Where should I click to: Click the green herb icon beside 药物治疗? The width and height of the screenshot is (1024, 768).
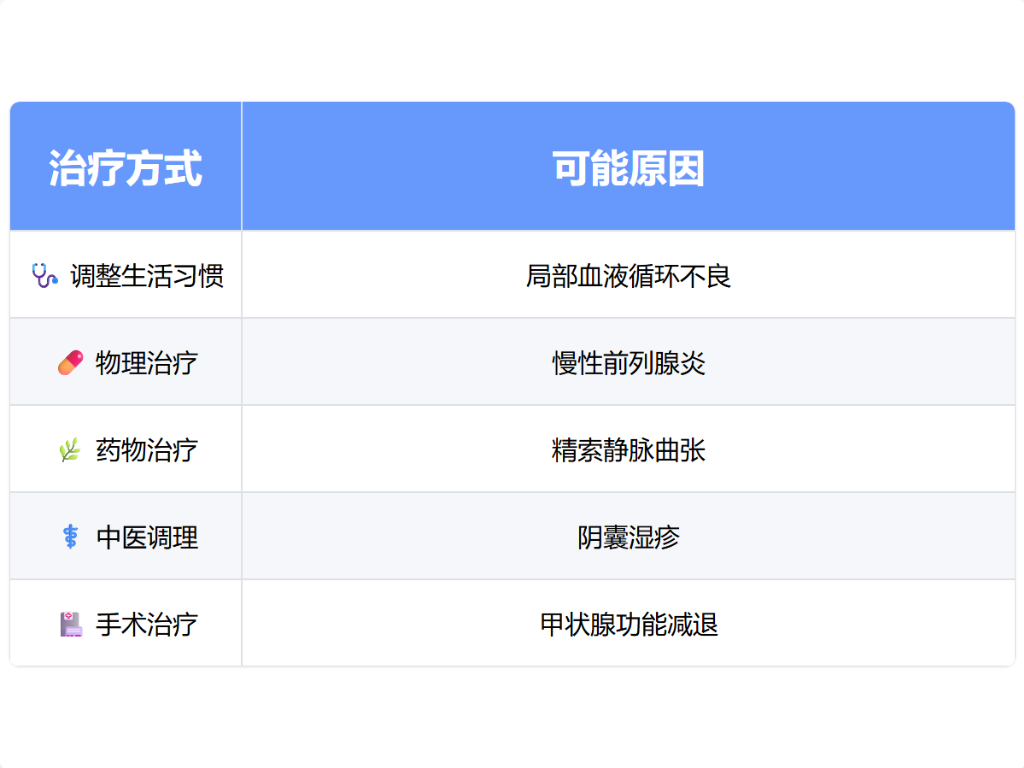[x=70, y=450]
